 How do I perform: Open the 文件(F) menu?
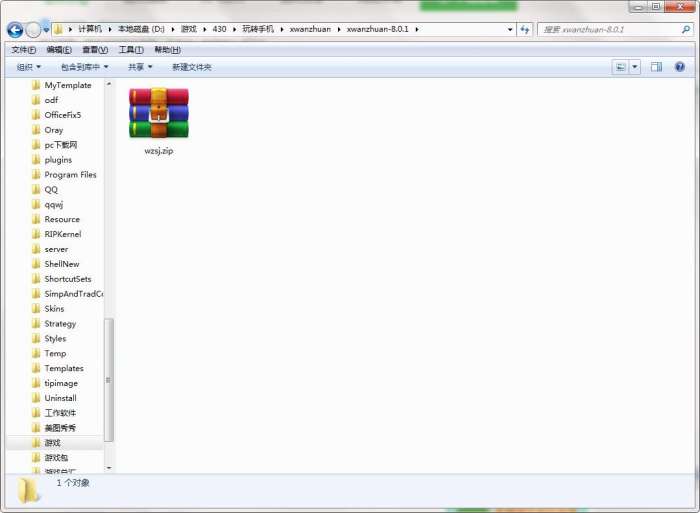(24, 50)
